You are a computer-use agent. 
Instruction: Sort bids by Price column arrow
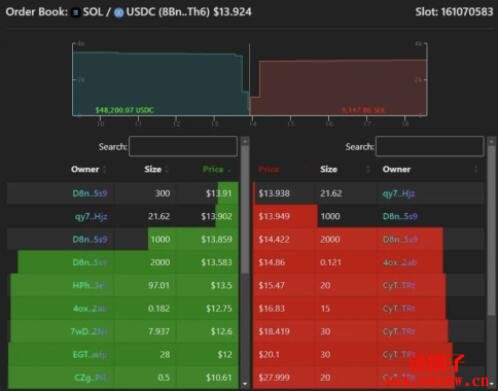pos(229,170)
